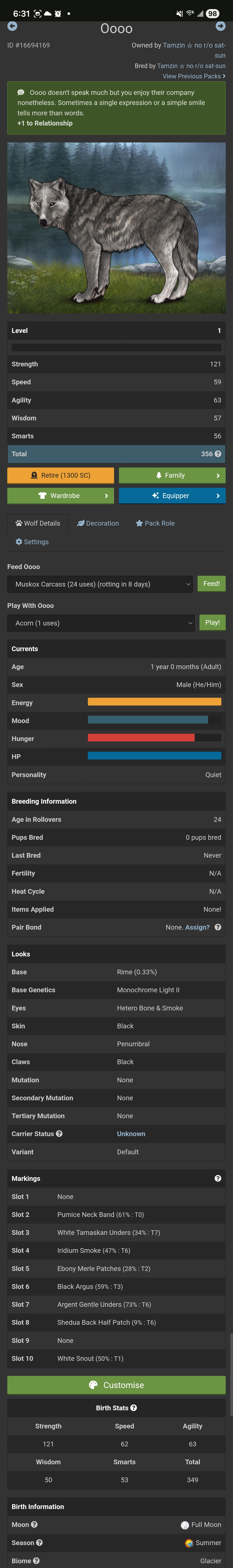Screen dimensions: 233x1568
Task: Click the wolf portrait image
Action: pos(116,228)
